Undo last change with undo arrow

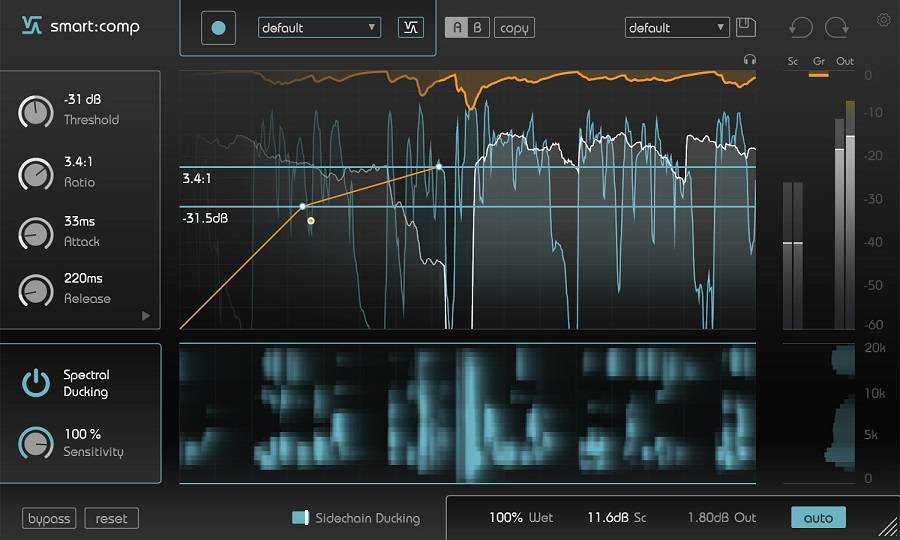point(800,27)
